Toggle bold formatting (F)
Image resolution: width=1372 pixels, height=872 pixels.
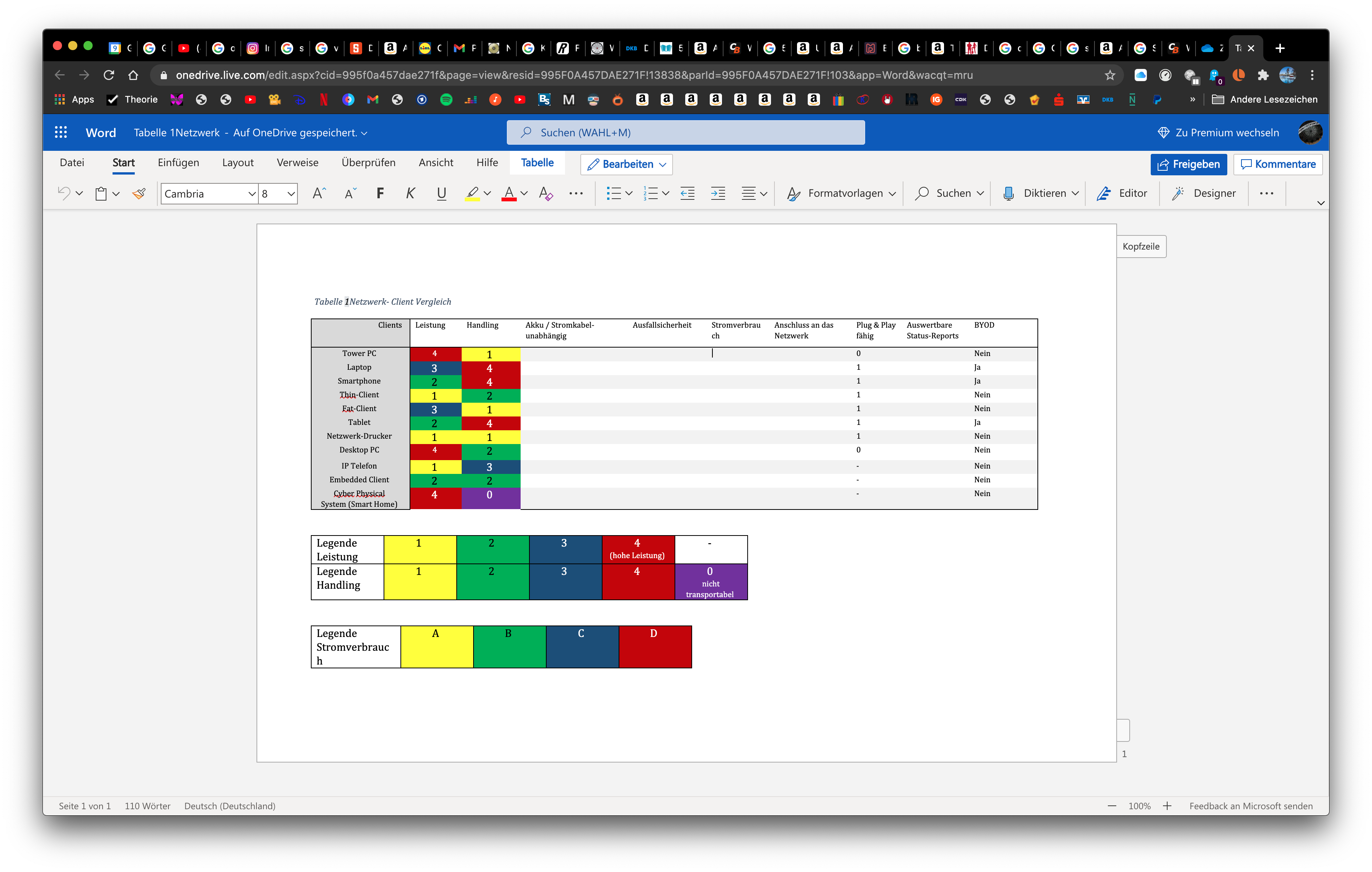(x=380, y=194)
